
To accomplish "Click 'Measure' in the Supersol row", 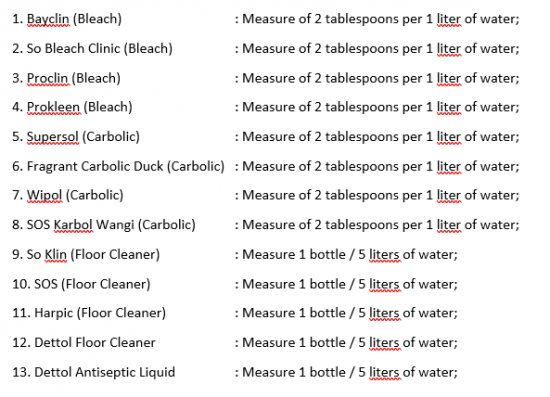I will [x=269, y=137].
